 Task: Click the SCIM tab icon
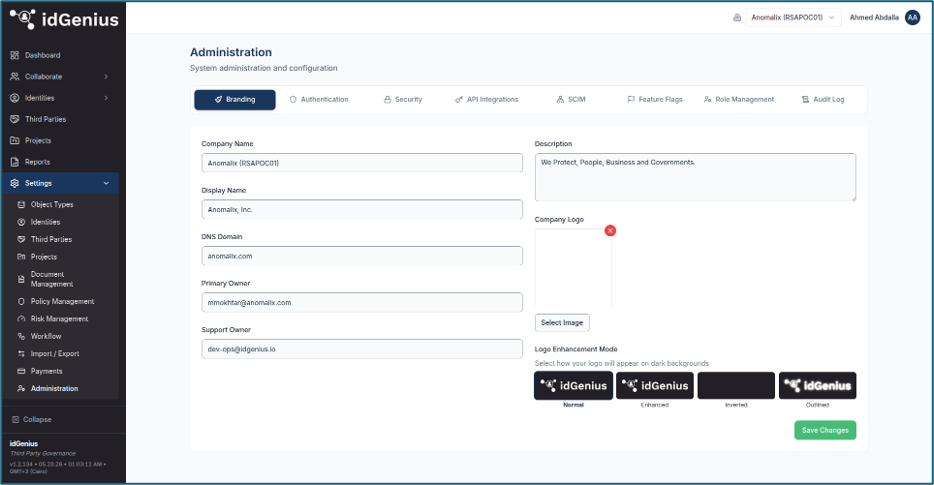[x=560, y=100]
